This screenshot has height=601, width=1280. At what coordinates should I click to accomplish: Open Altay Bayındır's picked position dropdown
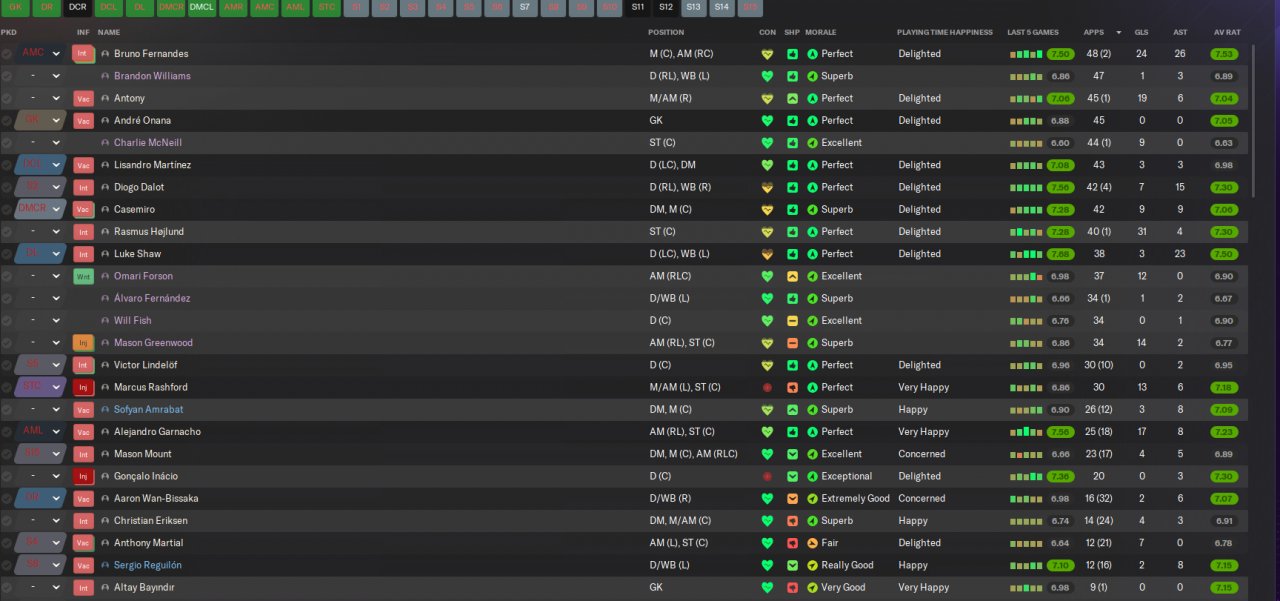[41, 587]
